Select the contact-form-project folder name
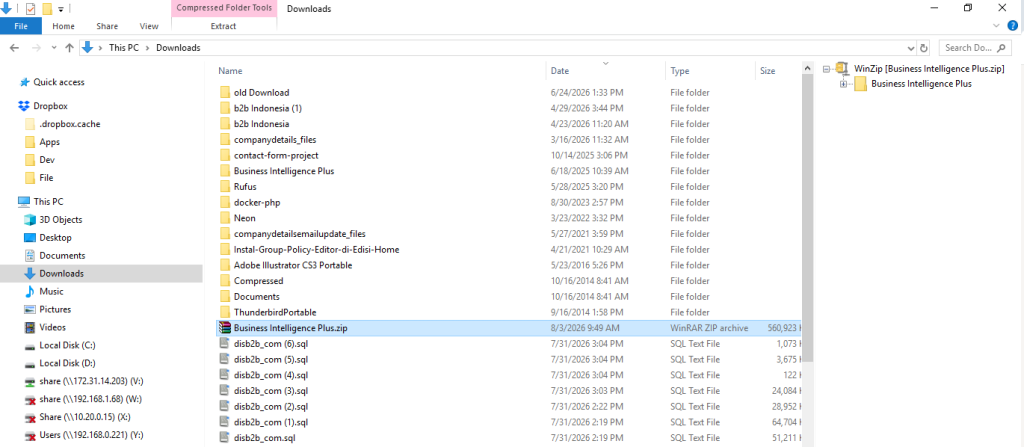The width and height of the screenshot is (1024, 447). pyautogui.click(x=276, y=156)
